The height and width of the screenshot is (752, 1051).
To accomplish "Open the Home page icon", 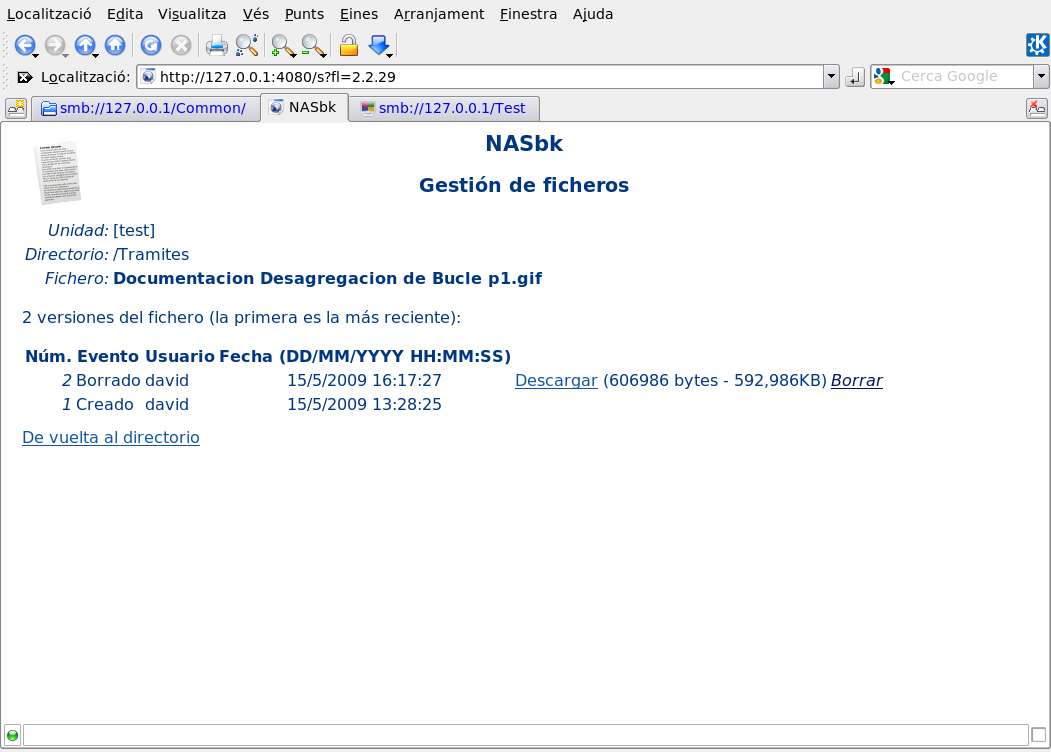I will tap(115, 45).
